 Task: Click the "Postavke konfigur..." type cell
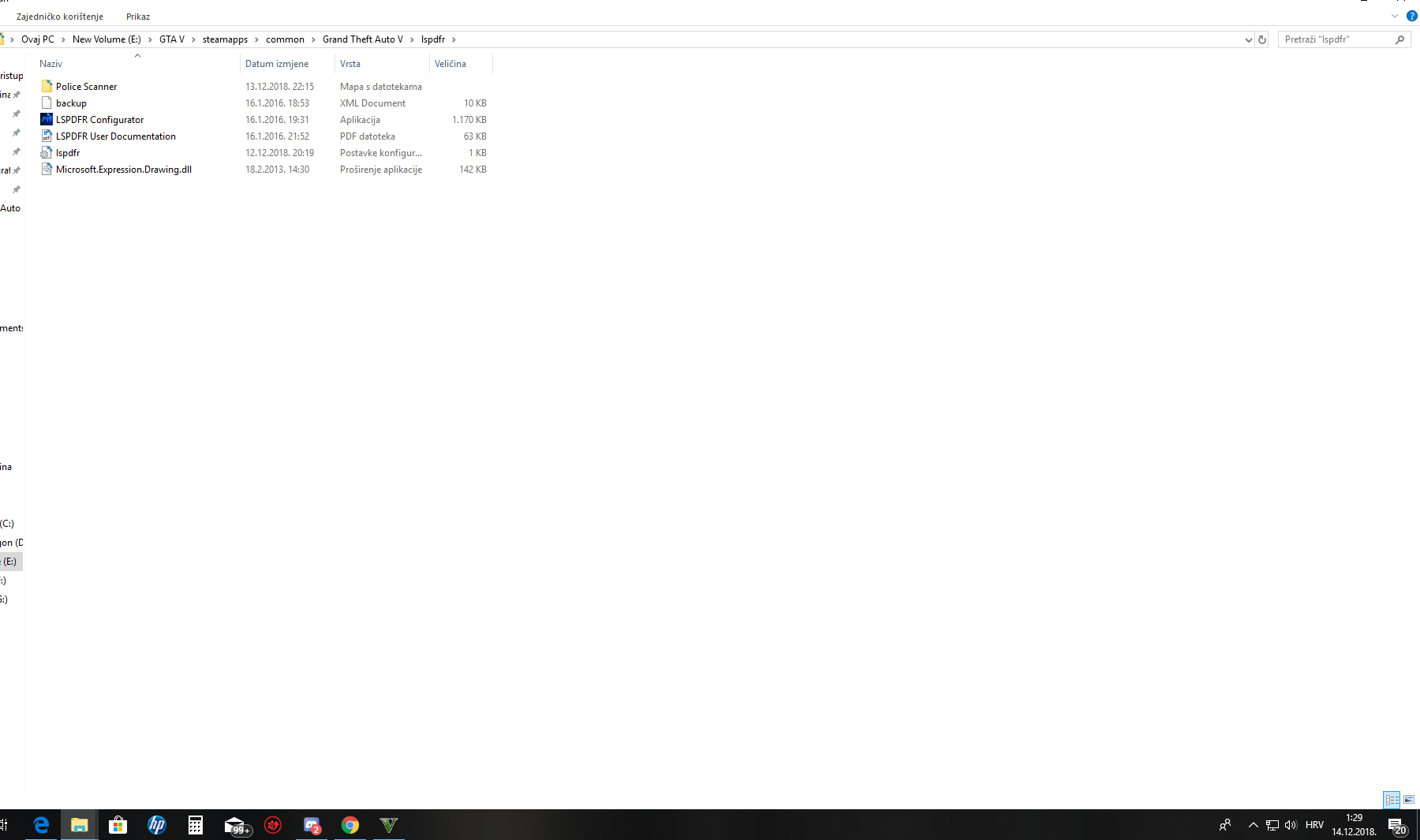click(381, 153)
